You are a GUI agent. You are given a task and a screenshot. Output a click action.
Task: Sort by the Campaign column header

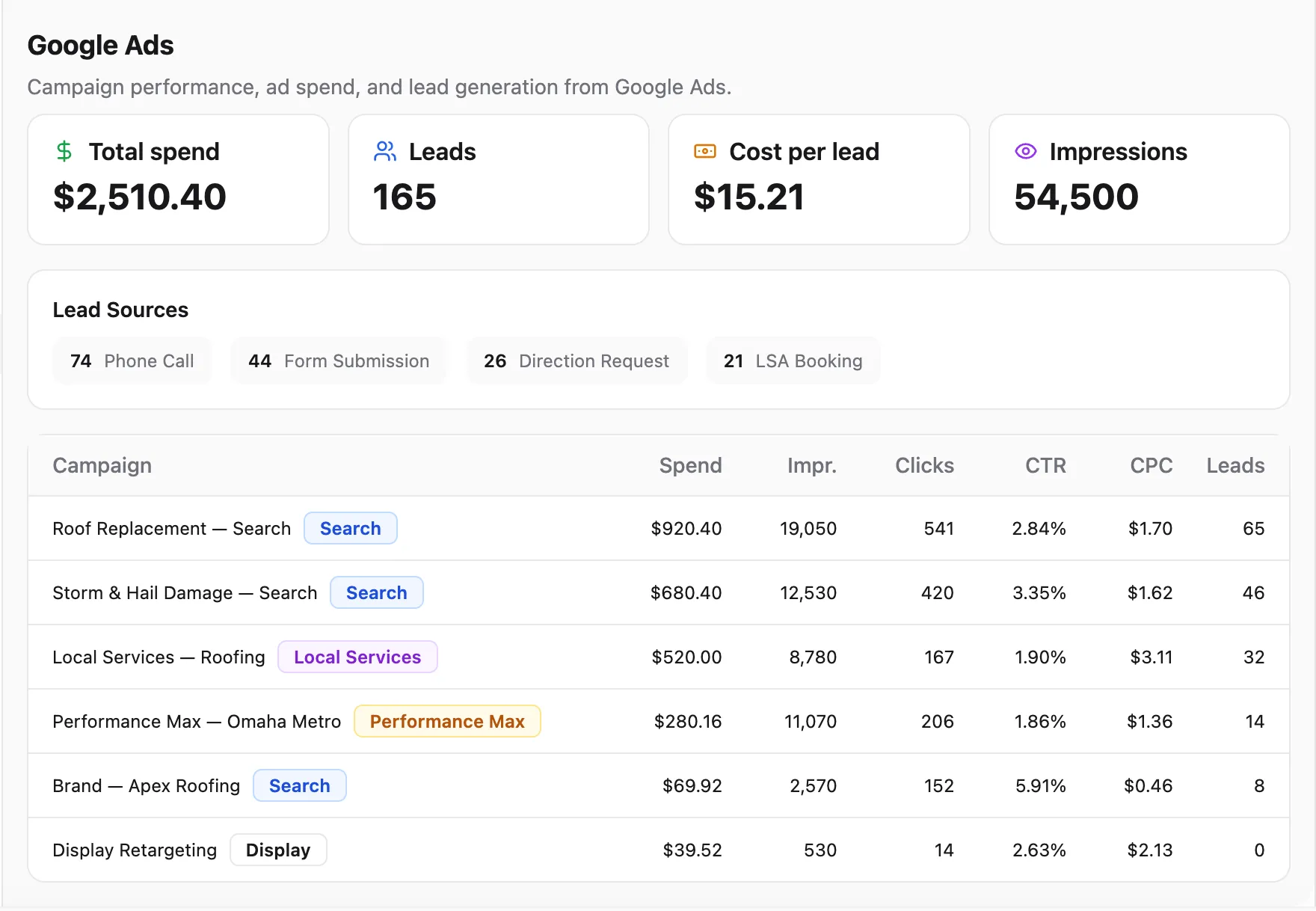tap(102, 466)
